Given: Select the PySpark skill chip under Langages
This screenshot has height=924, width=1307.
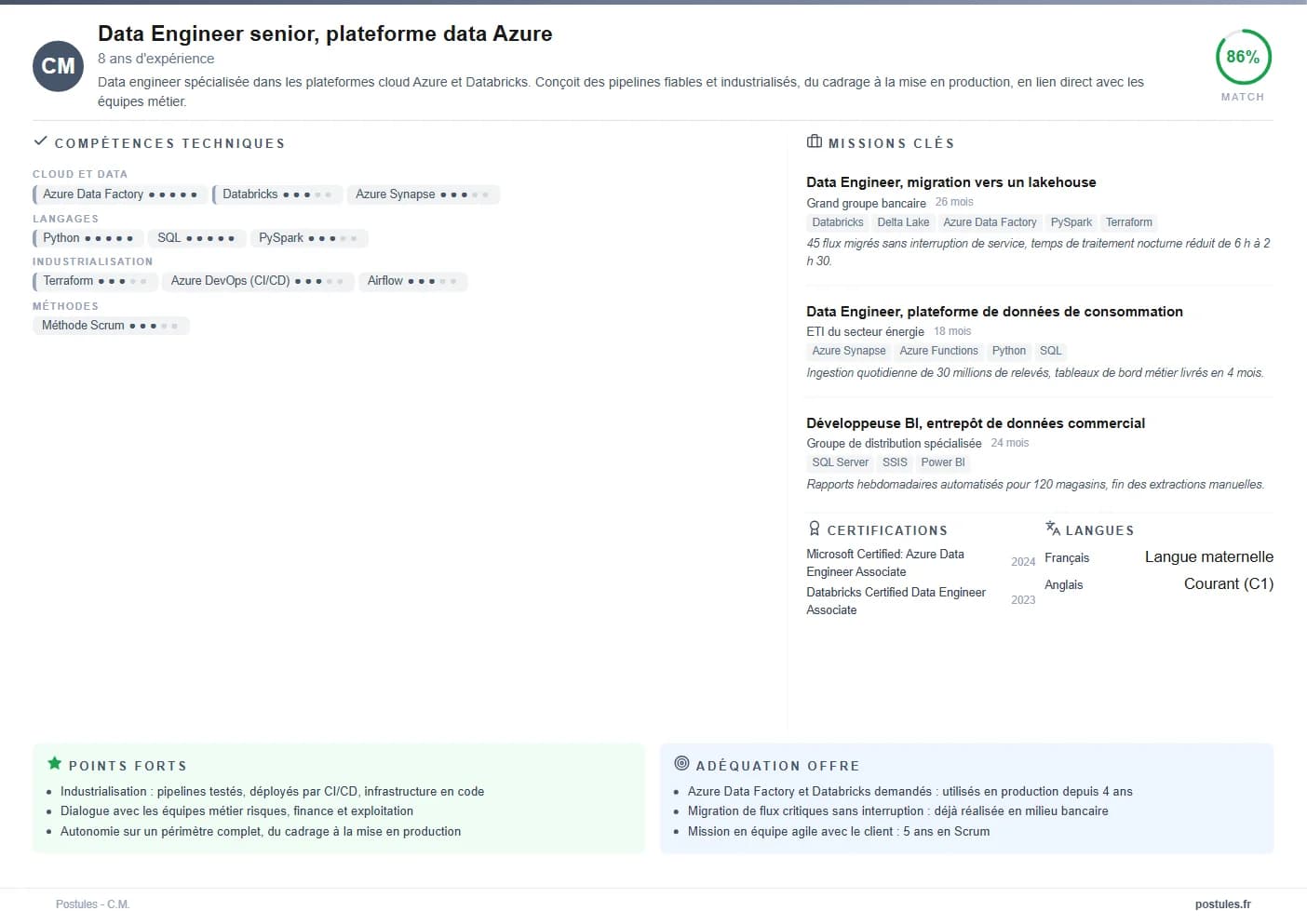Looking at the screenshot, I should pyautogui.click(x=309, y=238).
